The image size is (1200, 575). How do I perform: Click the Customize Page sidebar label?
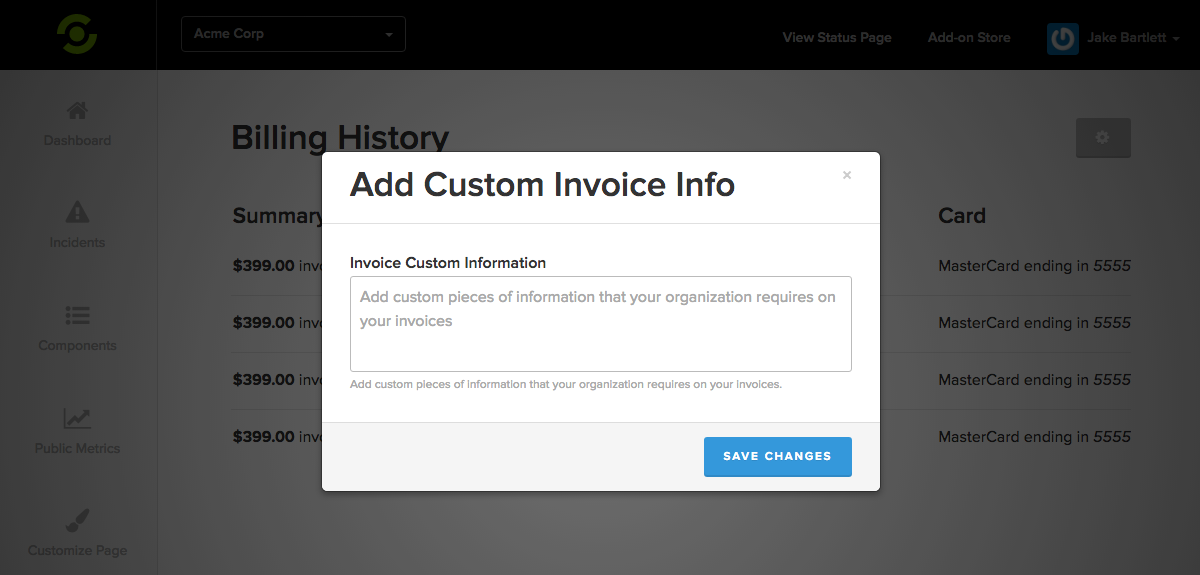pyautogui.click(x=77, y=551)
